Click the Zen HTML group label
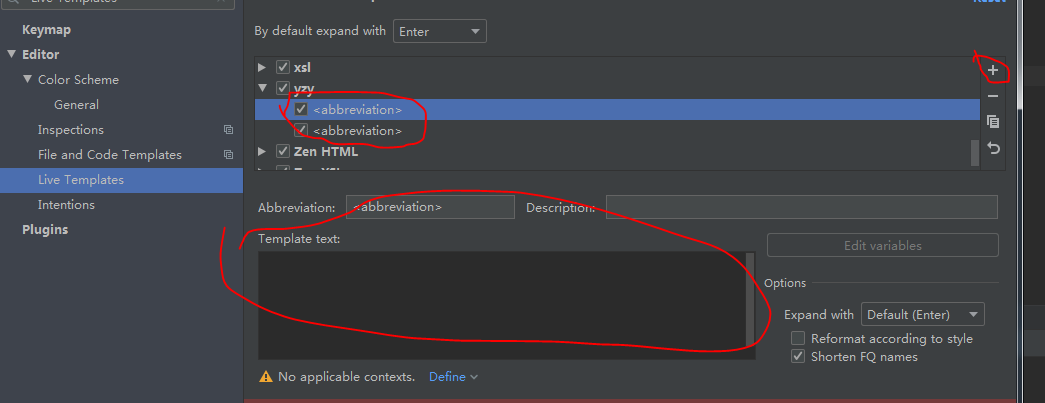 pos(326,152)
